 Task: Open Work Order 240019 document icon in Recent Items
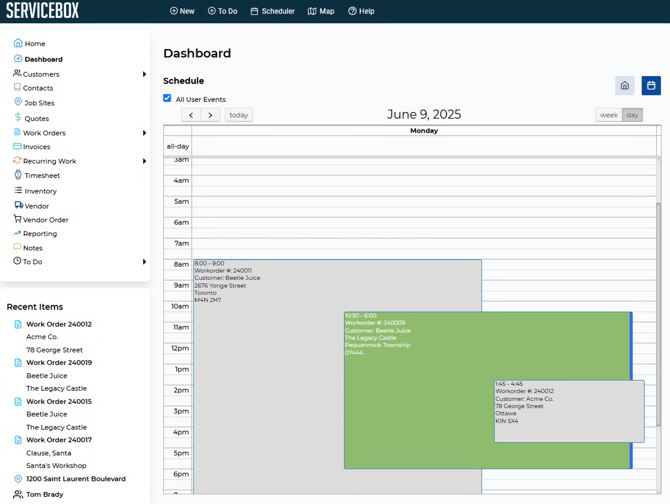pyautogui.click(x=18, y=363)
